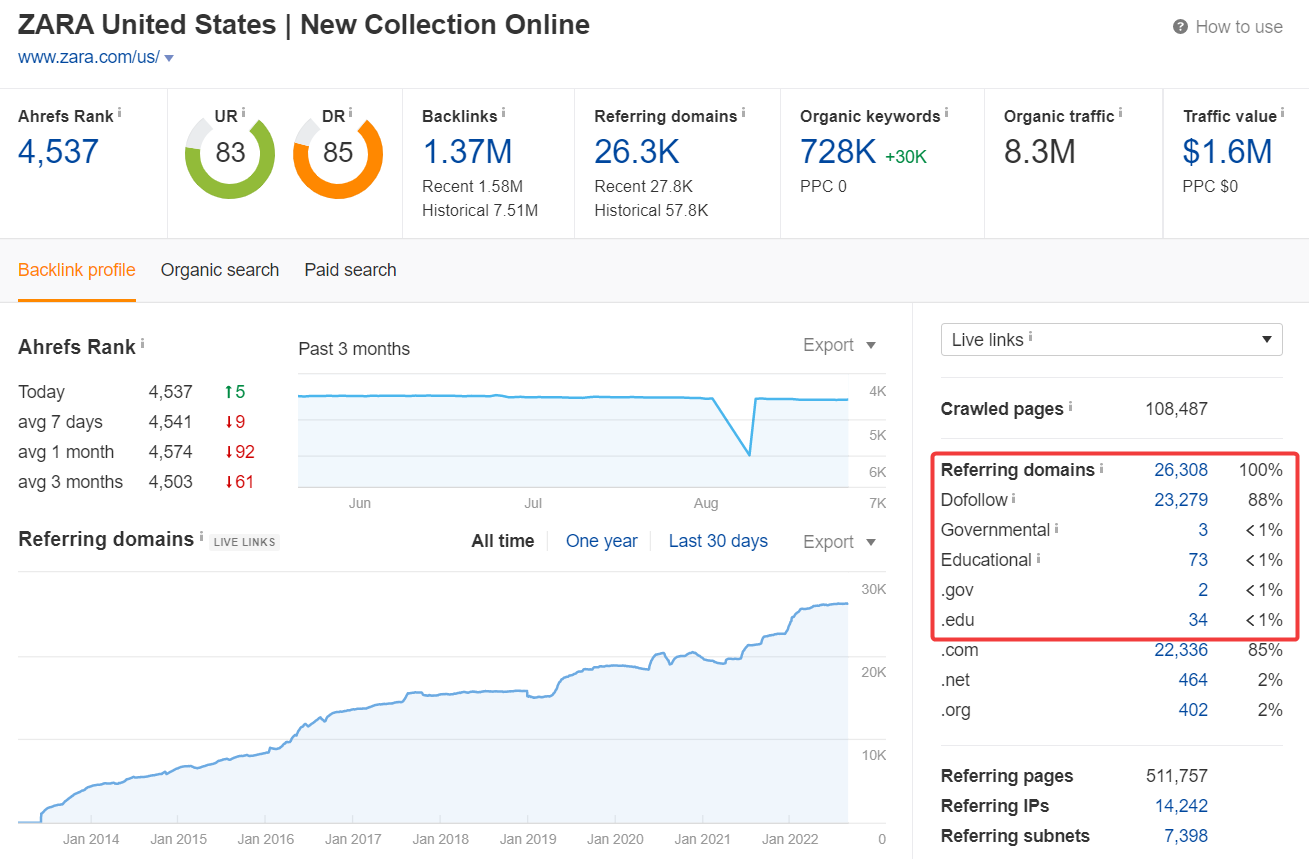The image size is (1309, 859).
Task: Click the info icon inside Live links selector
Action: click(x=1031, y=337)
